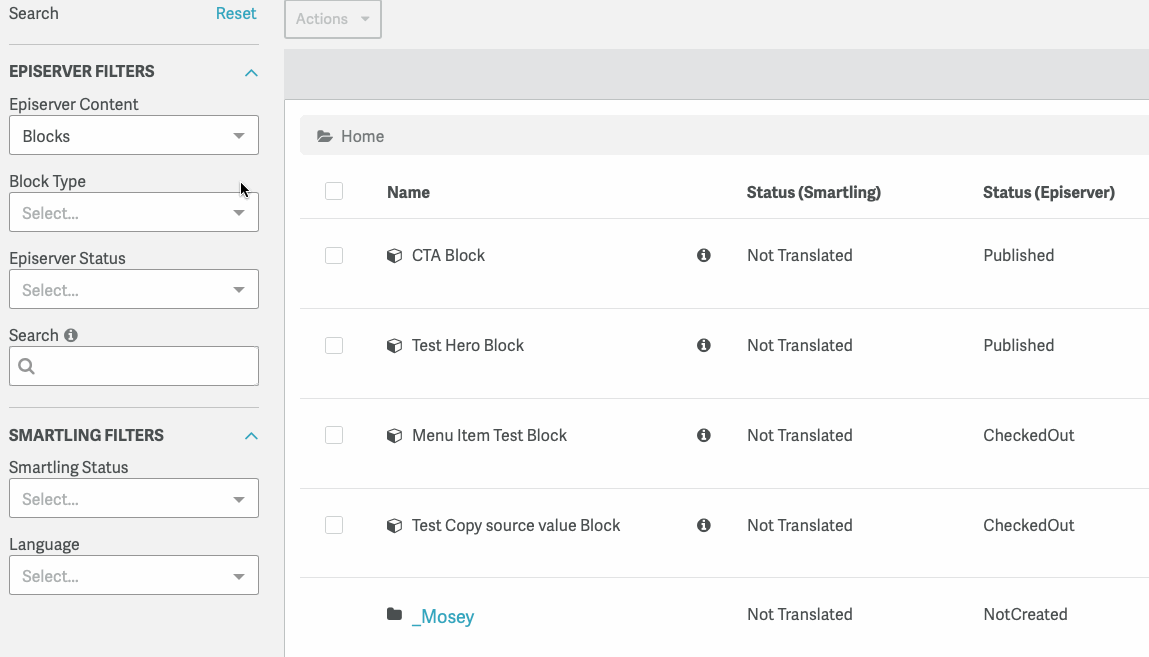Click block cube icon beside CTA Block

point(394,256)
